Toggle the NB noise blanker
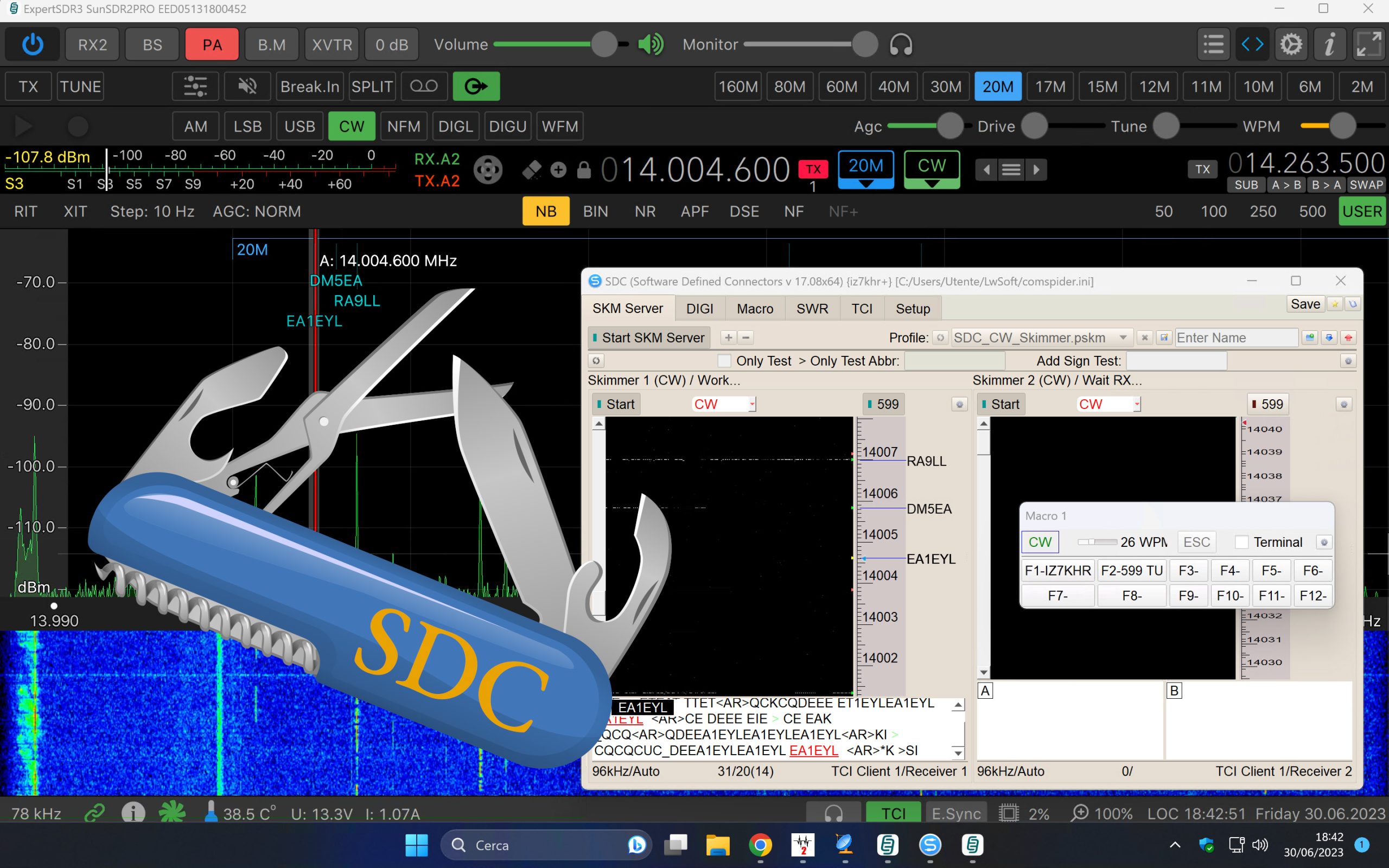1389x868 pixels. tap(546, 211)
